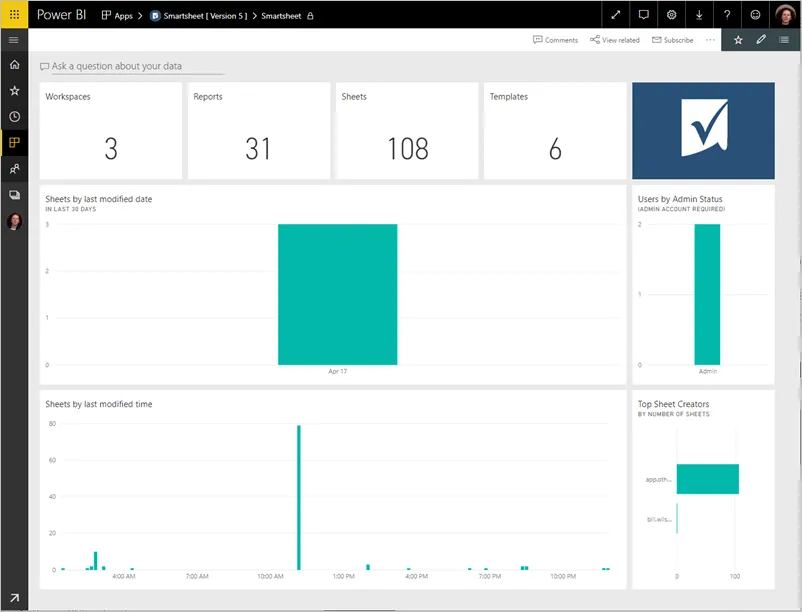Screen dimensions: 802x612
Task: Open the Reports card showing 31
Action: pos(259,131)
